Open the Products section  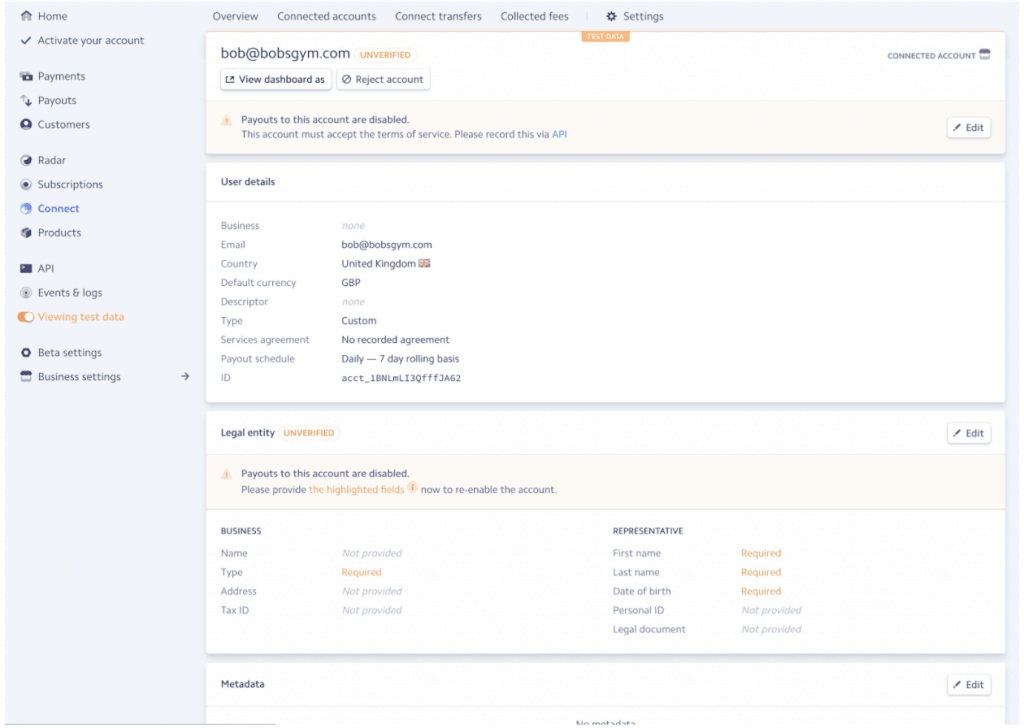[60, 232]
